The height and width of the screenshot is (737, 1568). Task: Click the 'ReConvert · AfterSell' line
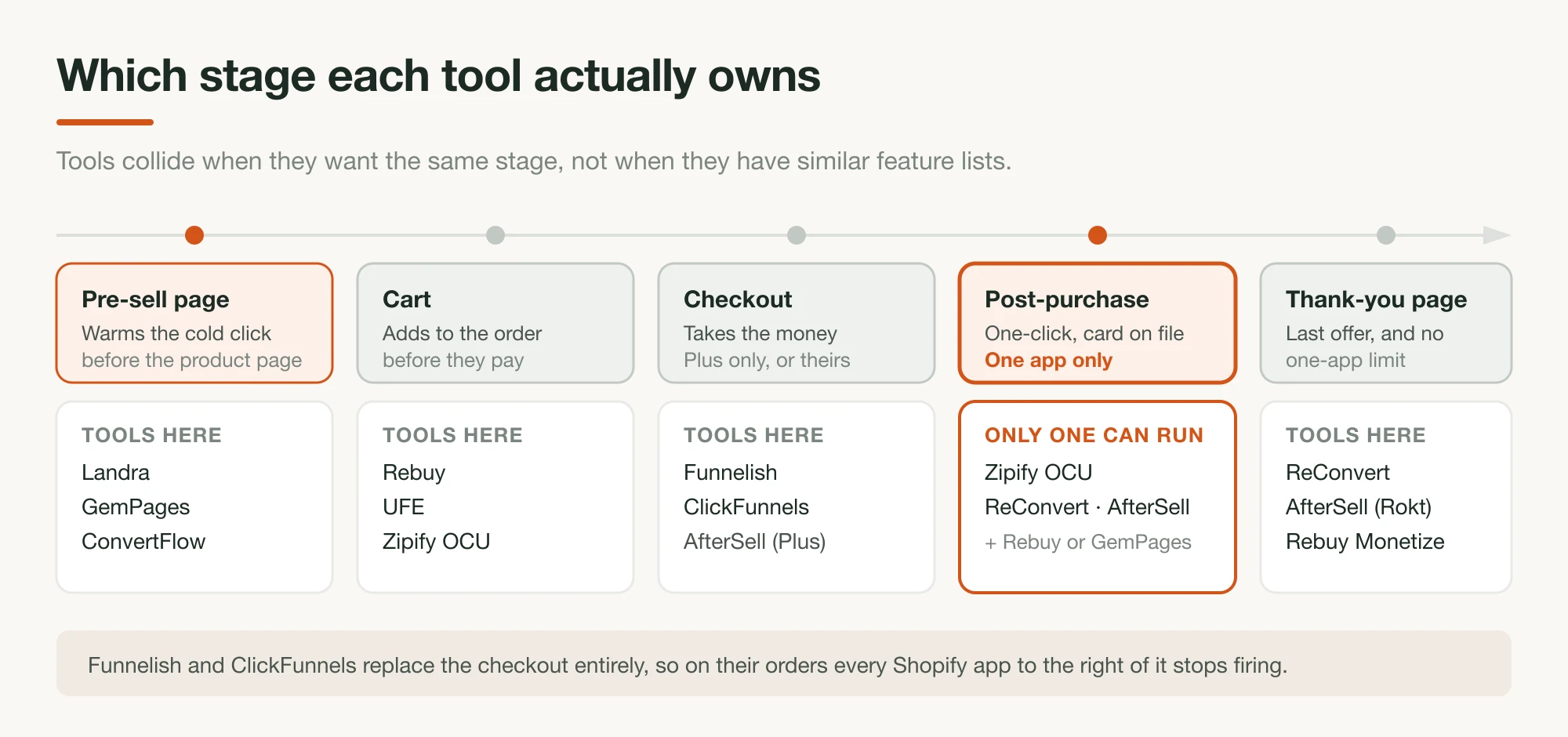point(1087,507)
